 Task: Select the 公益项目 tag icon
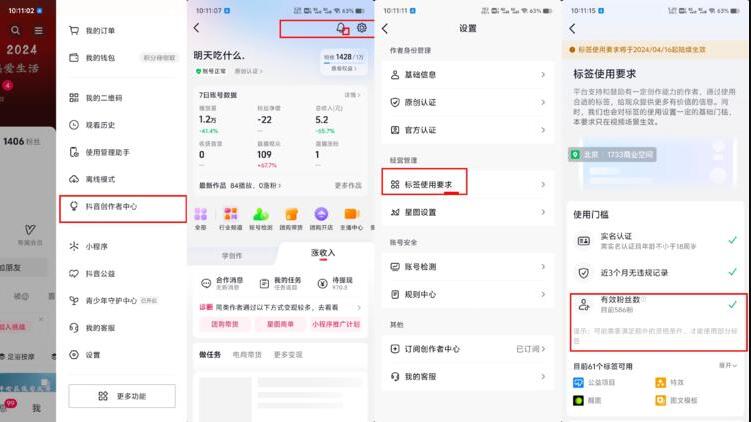tap(579, 382)
